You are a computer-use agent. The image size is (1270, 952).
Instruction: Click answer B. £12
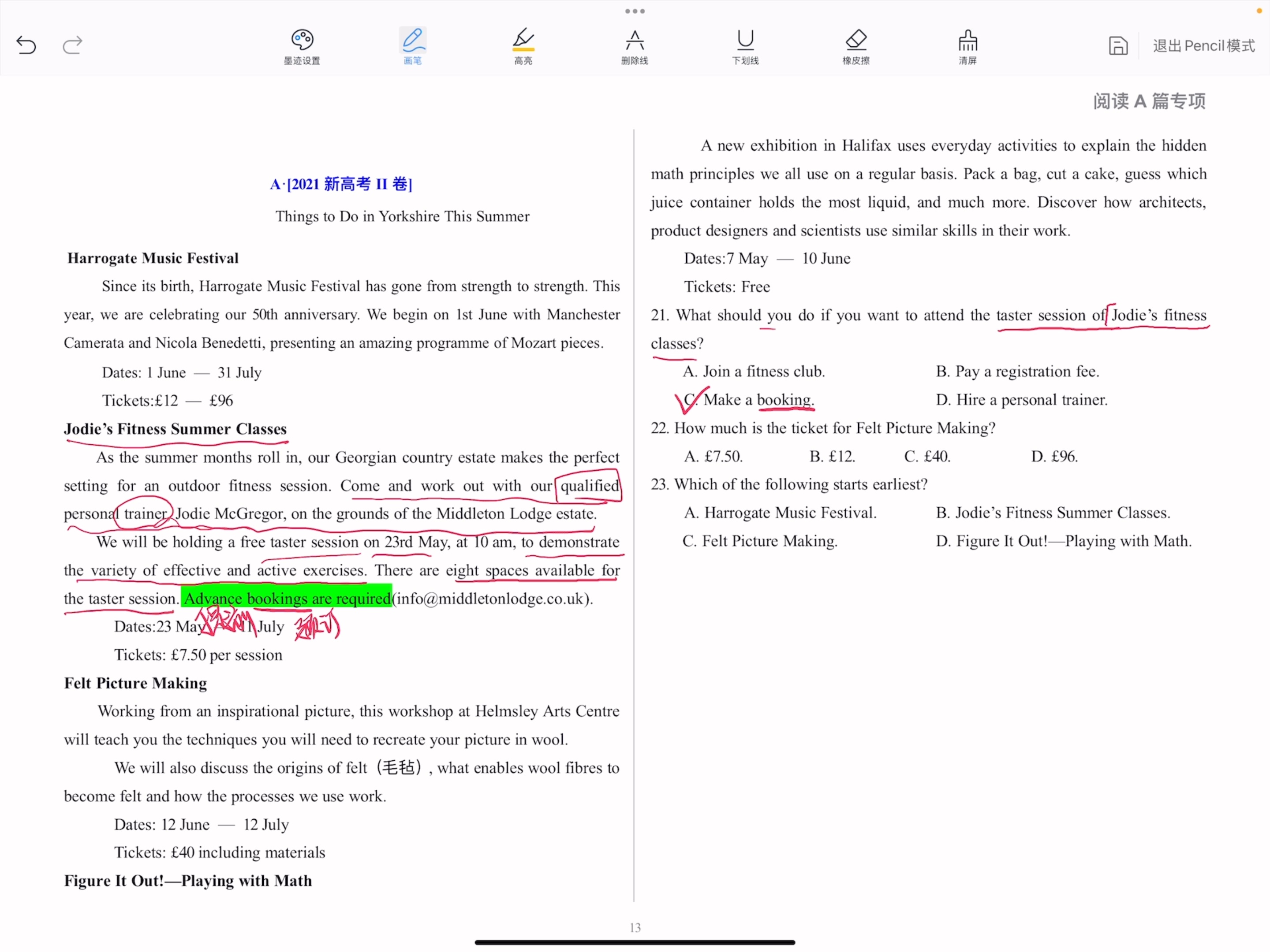click(x=832, y=456)
